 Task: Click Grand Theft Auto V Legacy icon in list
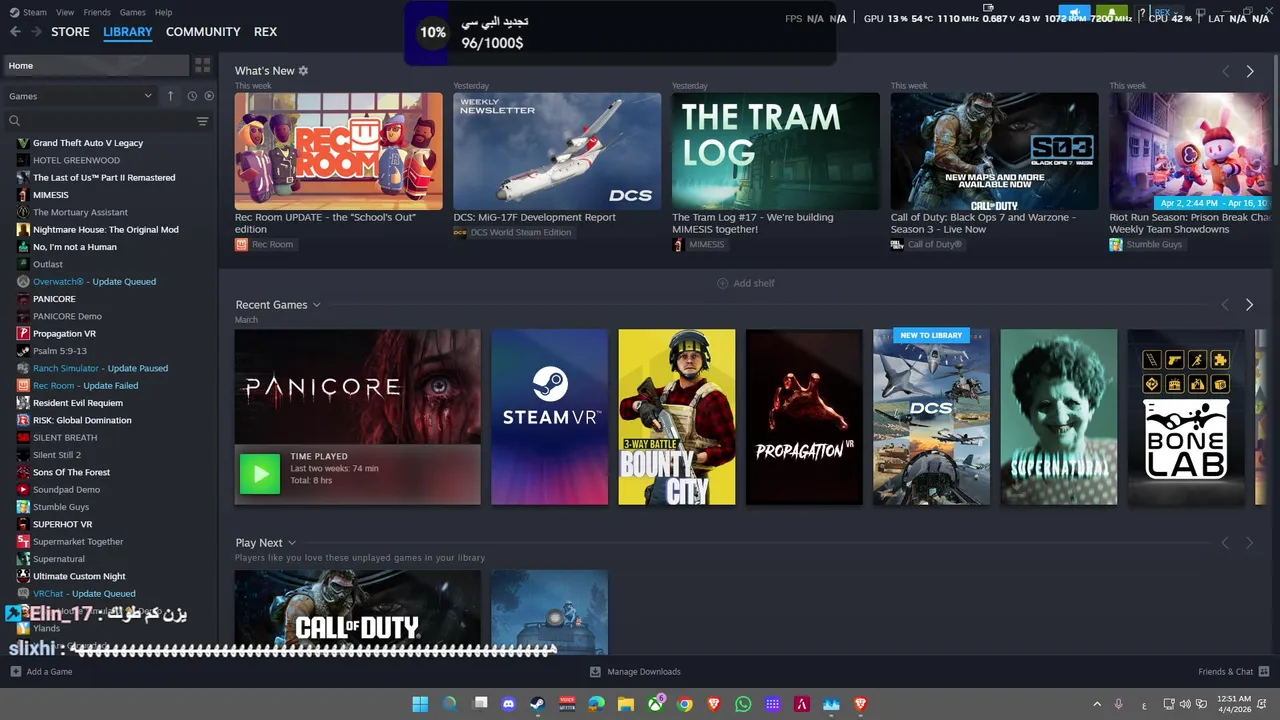click(x=23, y=143)
